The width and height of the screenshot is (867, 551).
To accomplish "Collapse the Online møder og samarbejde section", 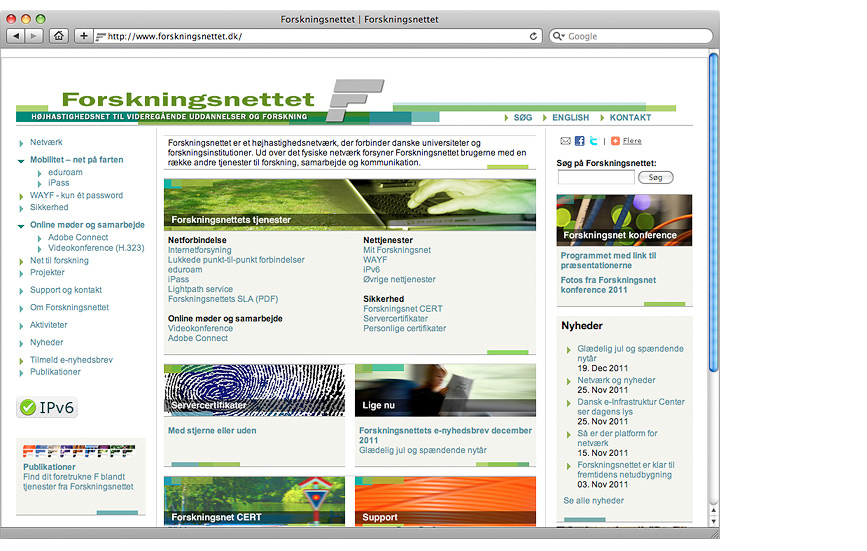I will click(x=21, y=226).
